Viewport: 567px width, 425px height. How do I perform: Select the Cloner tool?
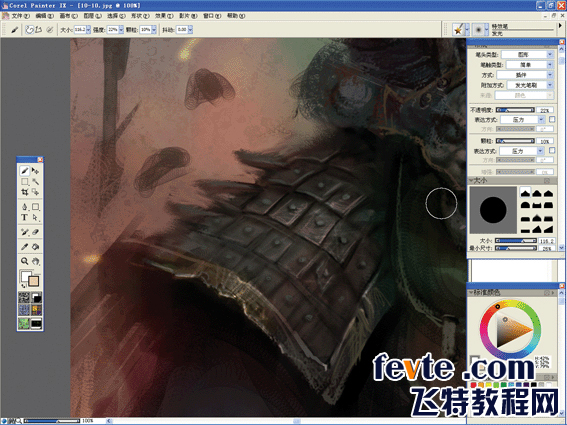tap(25, 232)
